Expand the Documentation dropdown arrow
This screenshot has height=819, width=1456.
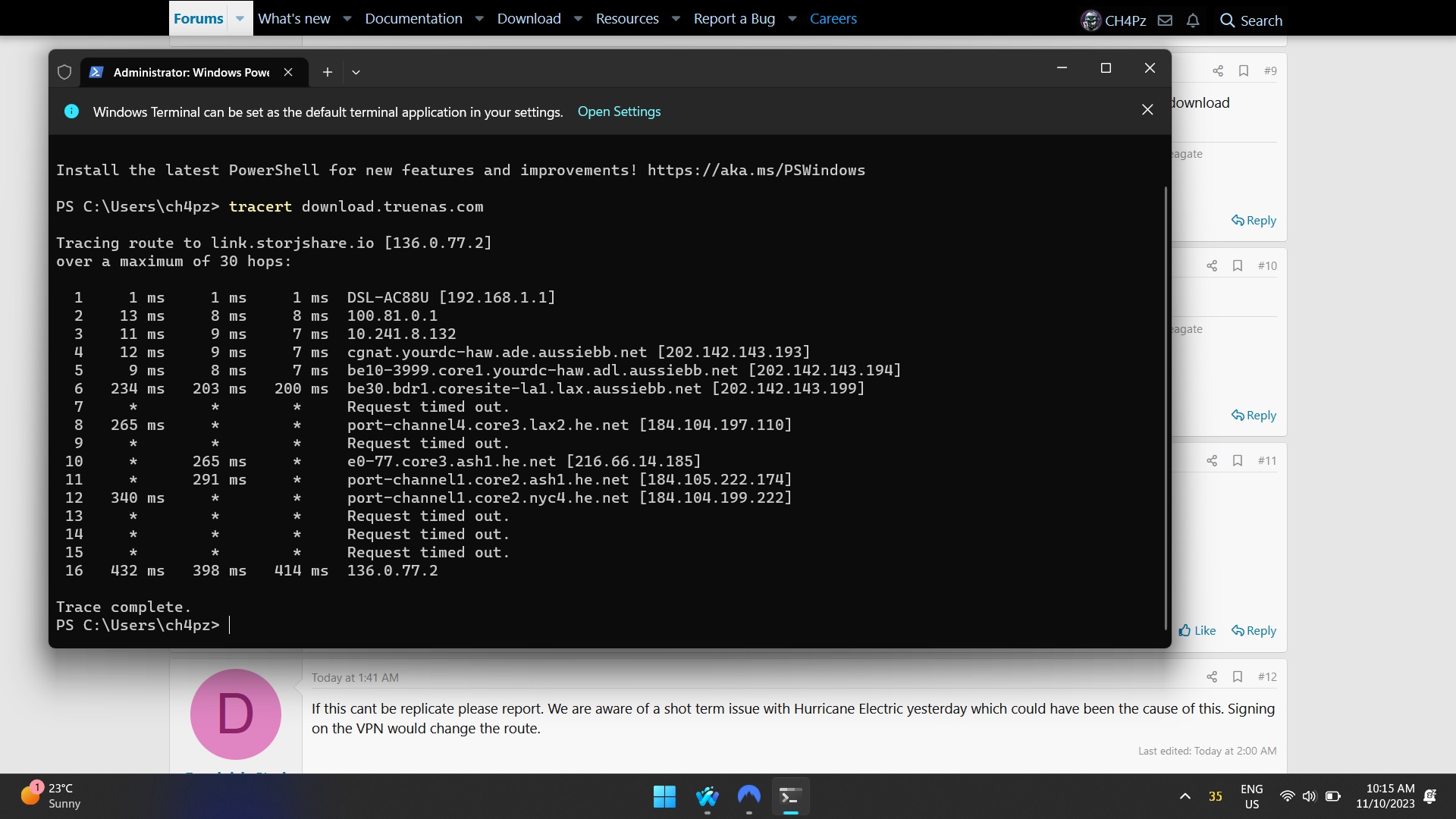click(x=479, y=18)
